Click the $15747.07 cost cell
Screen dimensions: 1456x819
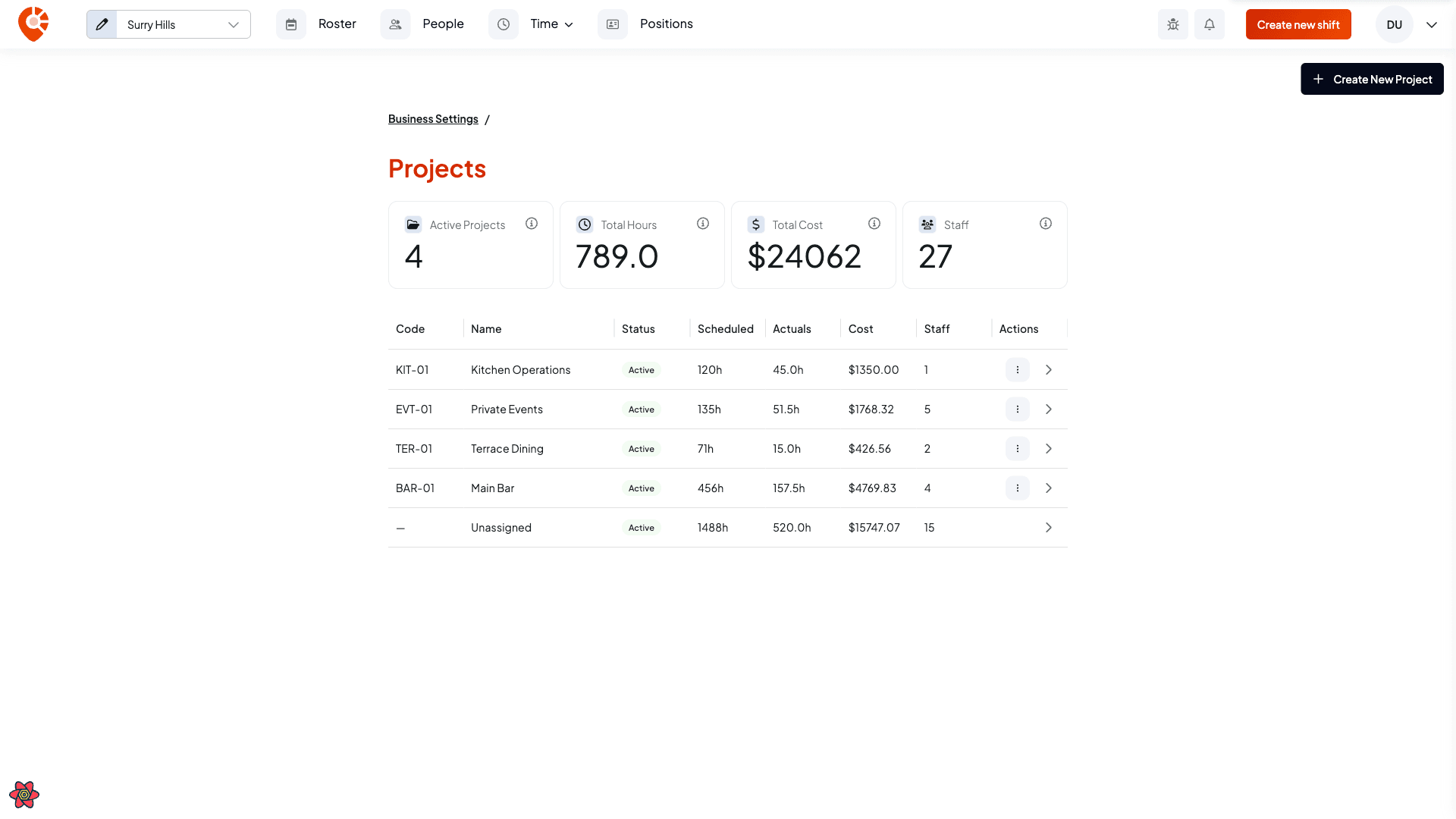click(x=874, y=528)
